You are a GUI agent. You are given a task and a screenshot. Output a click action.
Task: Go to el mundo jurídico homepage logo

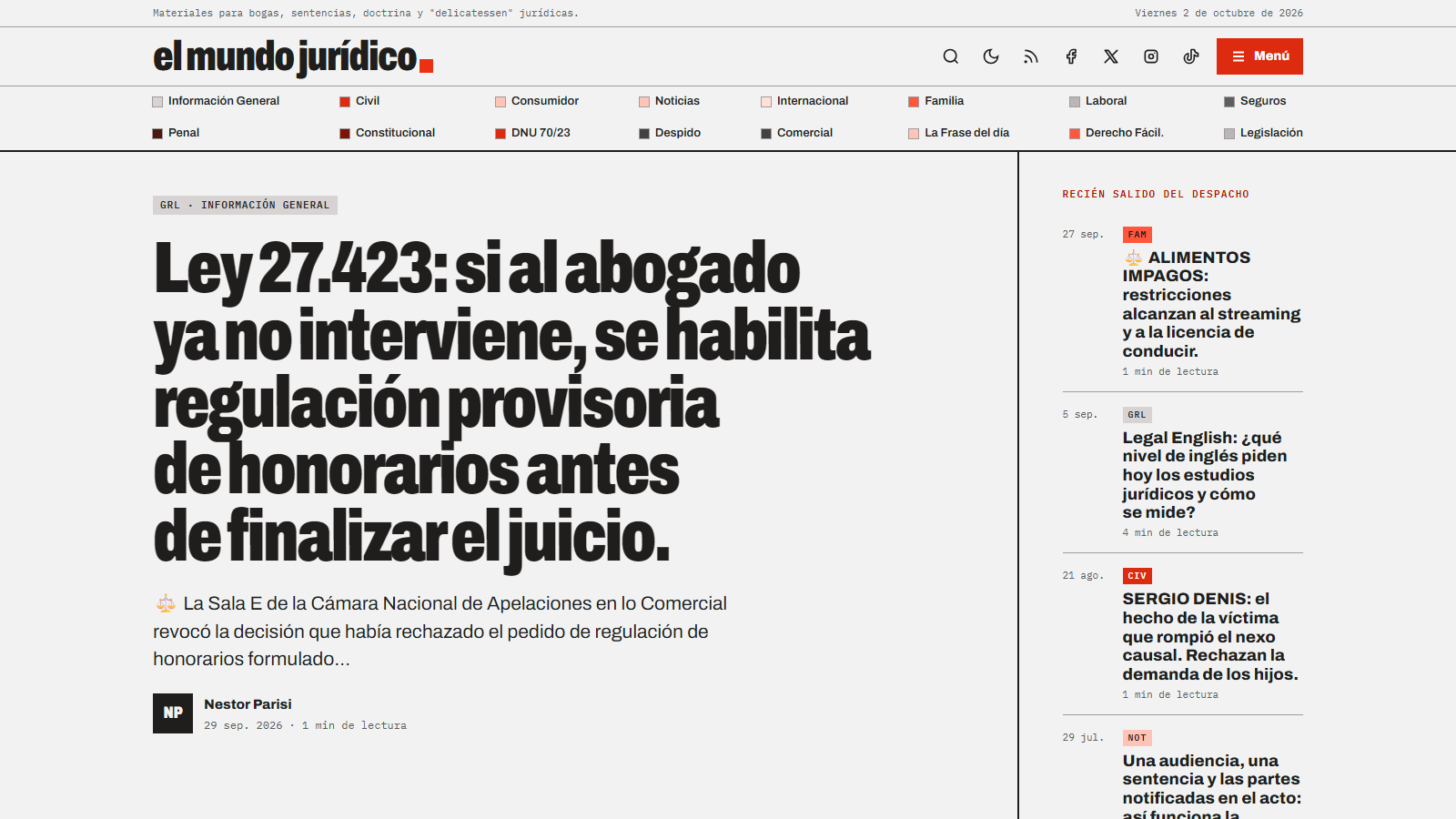click(293, 56)
